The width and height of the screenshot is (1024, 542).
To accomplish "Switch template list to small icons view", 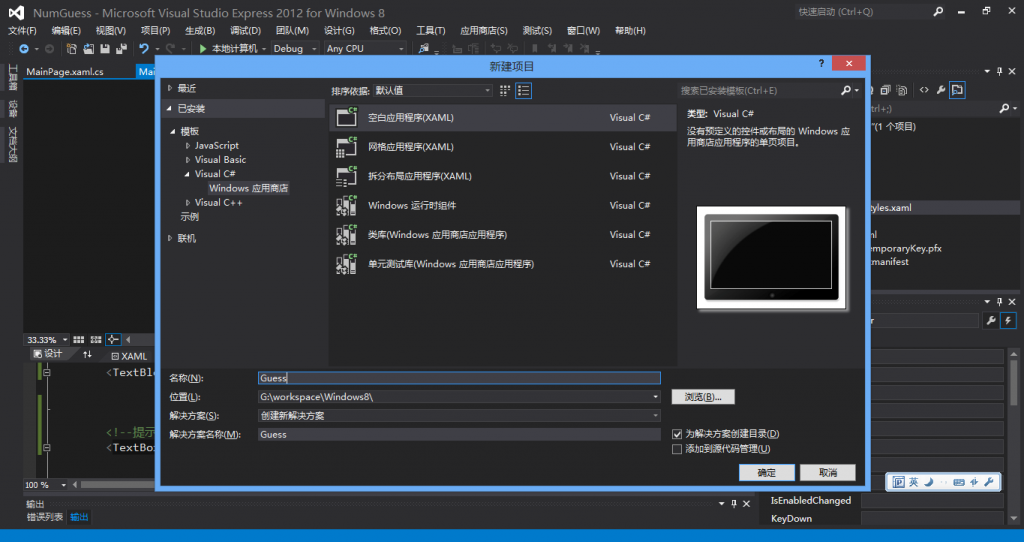I will point(505,90).
